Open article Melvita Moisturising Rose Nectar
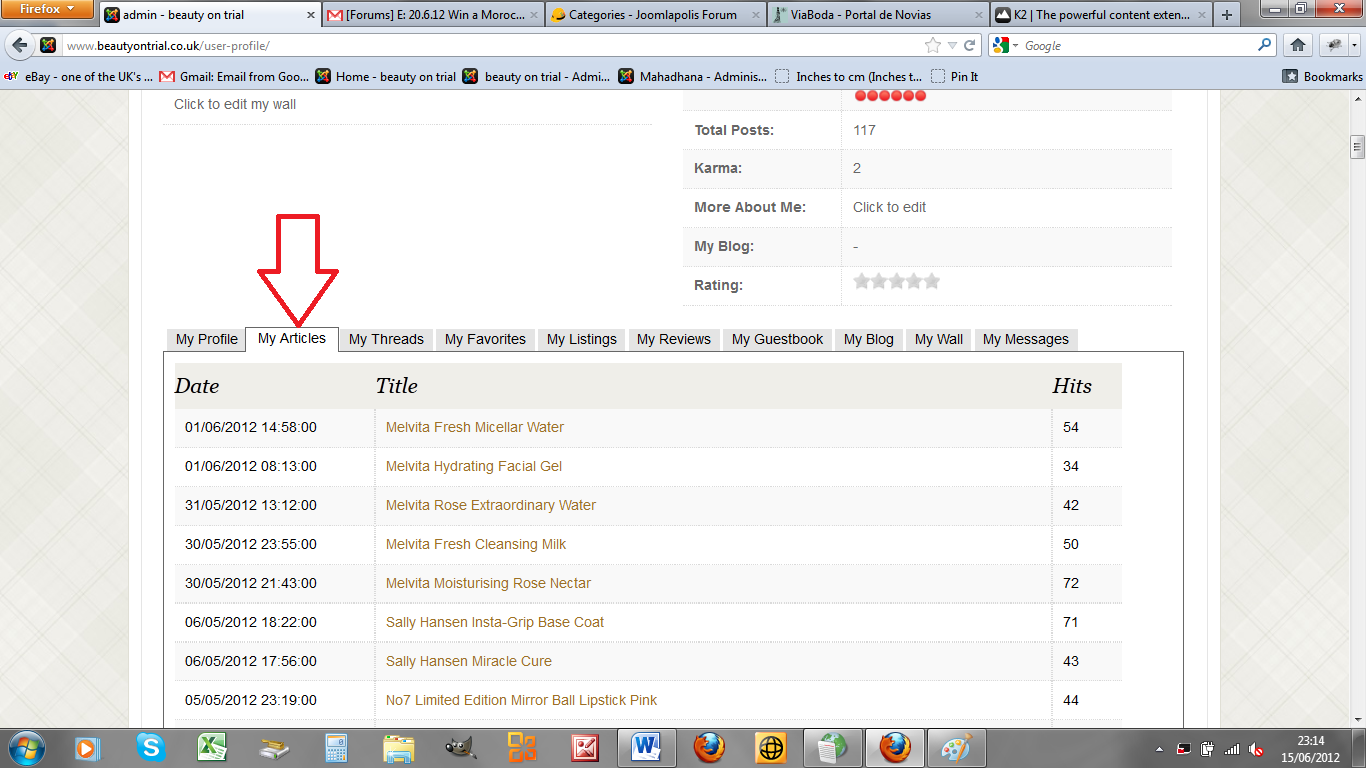1366x768 pixels. pyautogui.click(x=488, y=583)
